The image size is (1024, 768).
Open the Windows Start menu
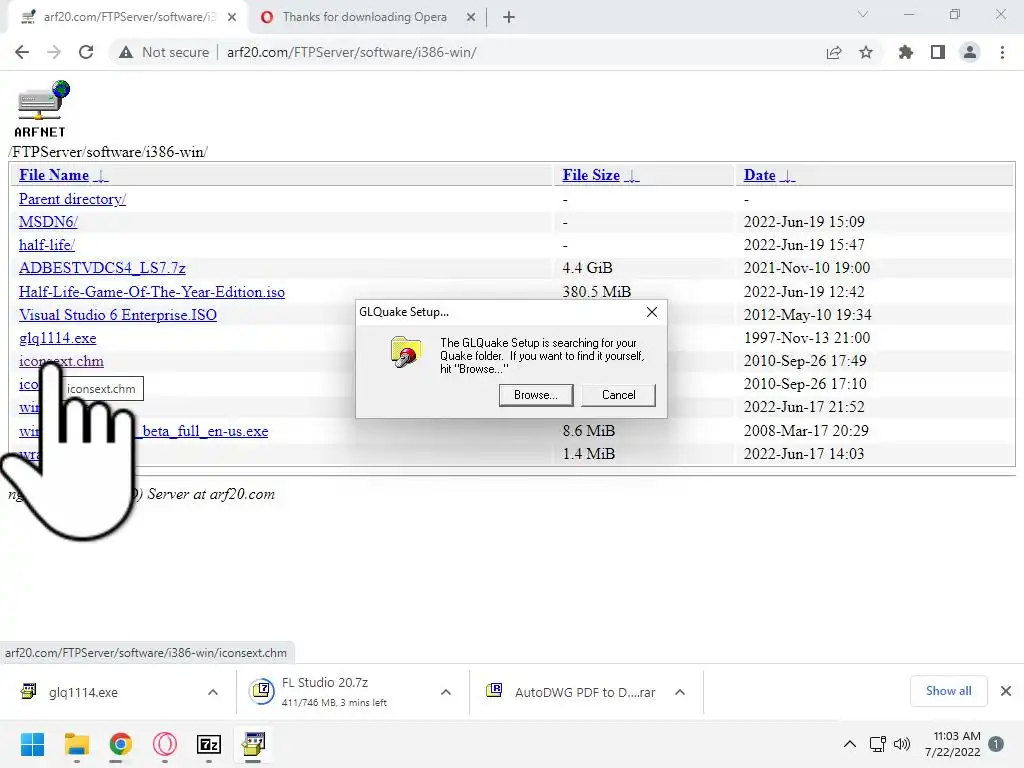click(32, 744)
